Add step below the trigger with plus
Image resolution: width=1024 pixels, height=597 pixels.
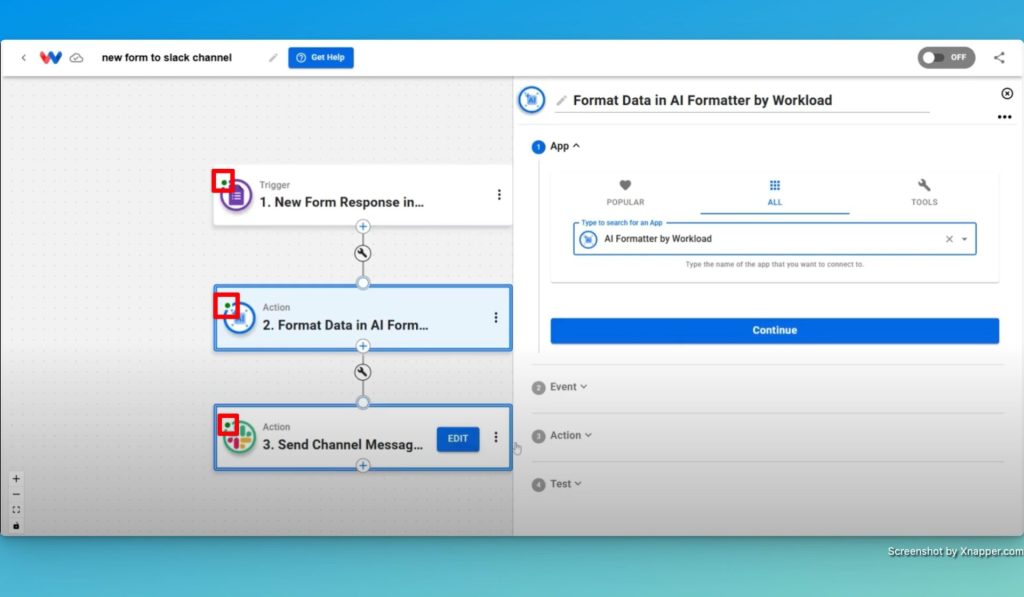tap(363, 227)
